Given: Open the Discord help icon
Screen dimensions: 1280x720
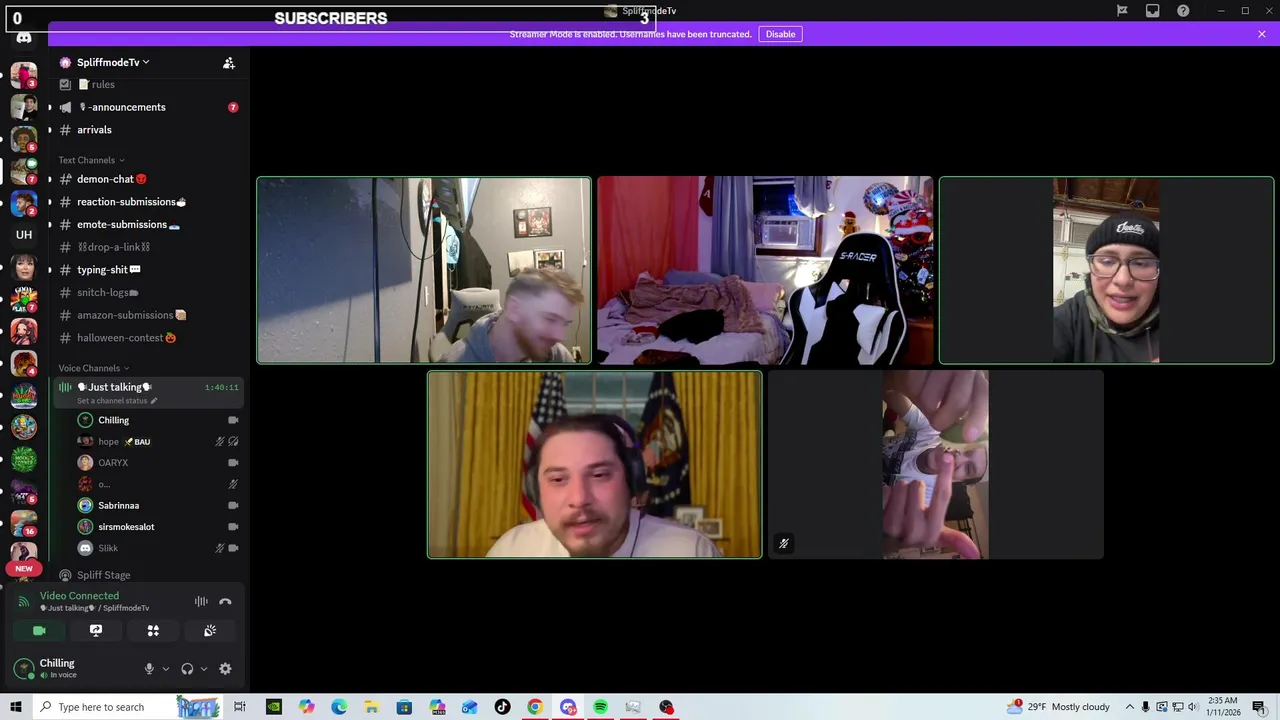Looking at the screenshot, I should [1184, 11].
